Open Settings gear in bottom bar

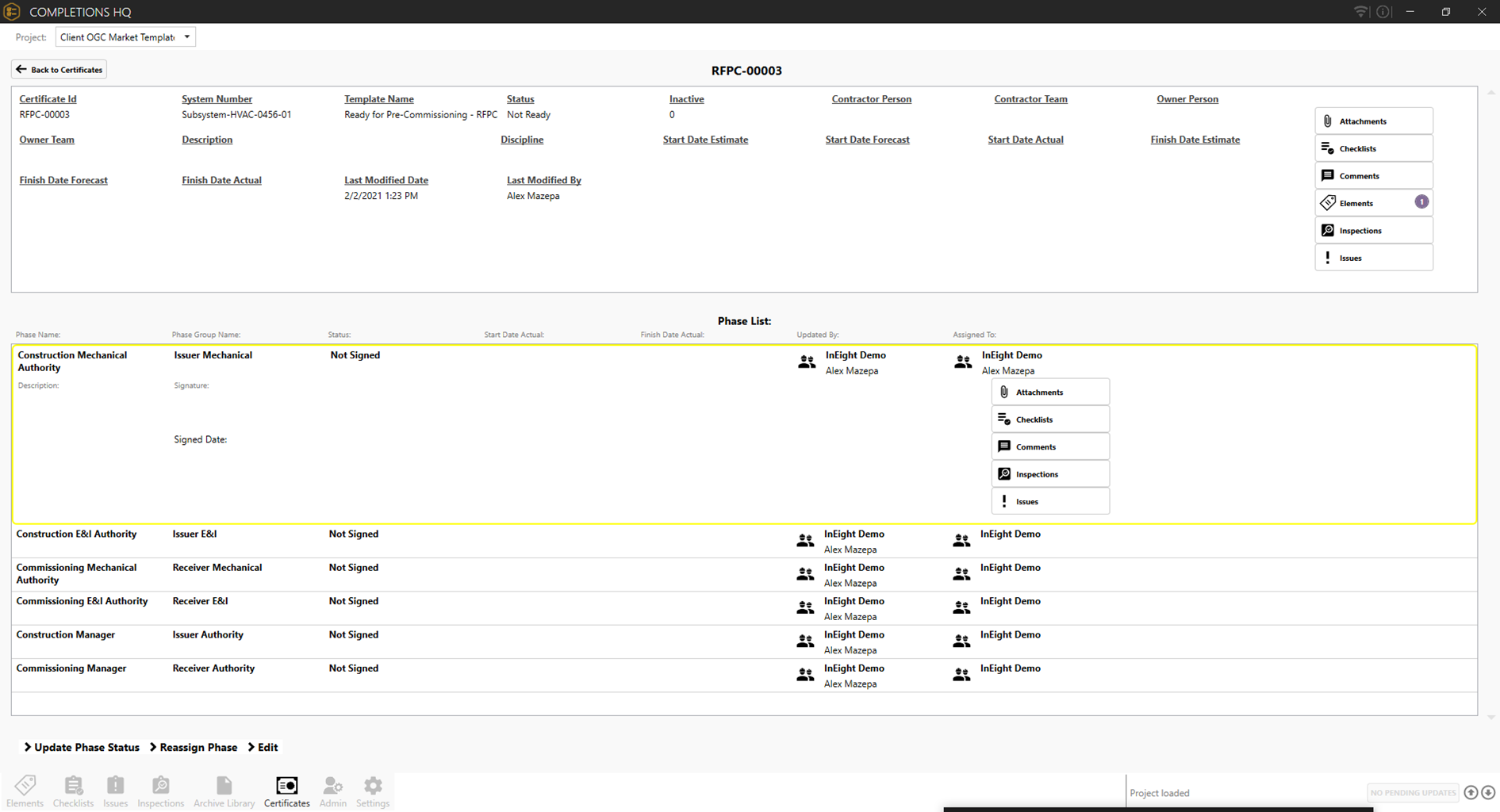[372, 791]
